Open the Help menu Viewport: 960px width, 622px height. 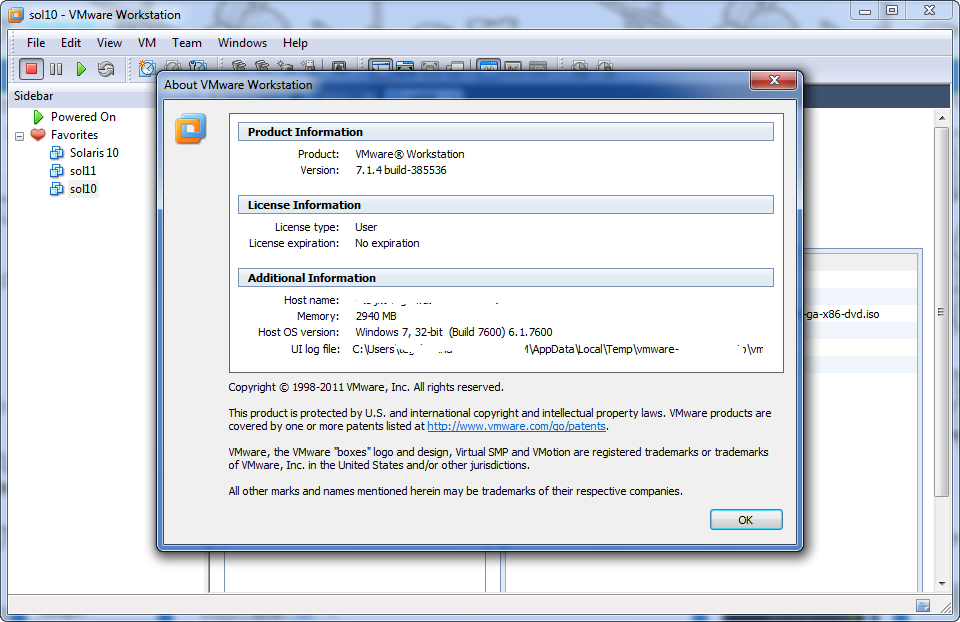(x=295, y=43)
